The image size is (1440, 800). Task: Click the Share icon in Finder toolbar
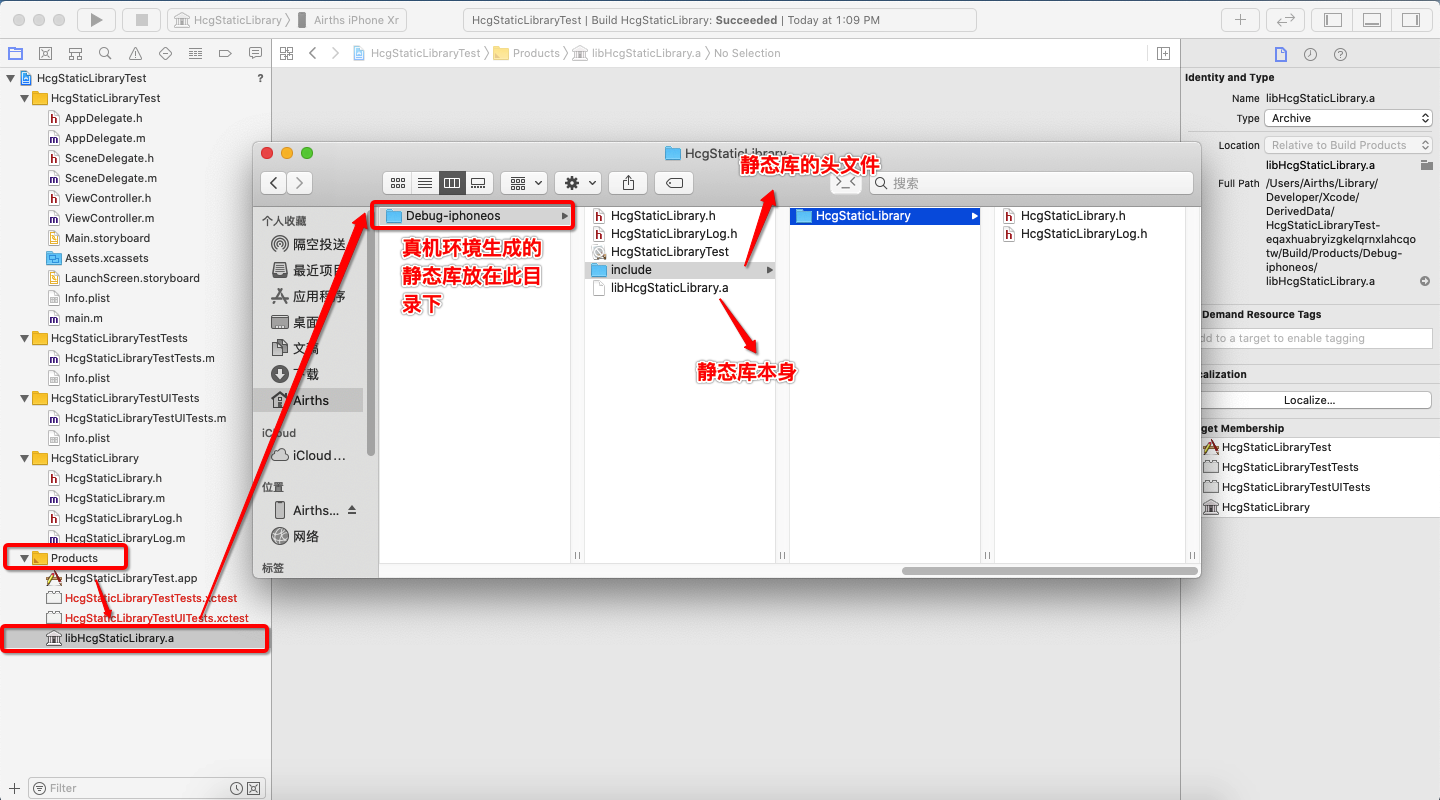click(627, 183)
